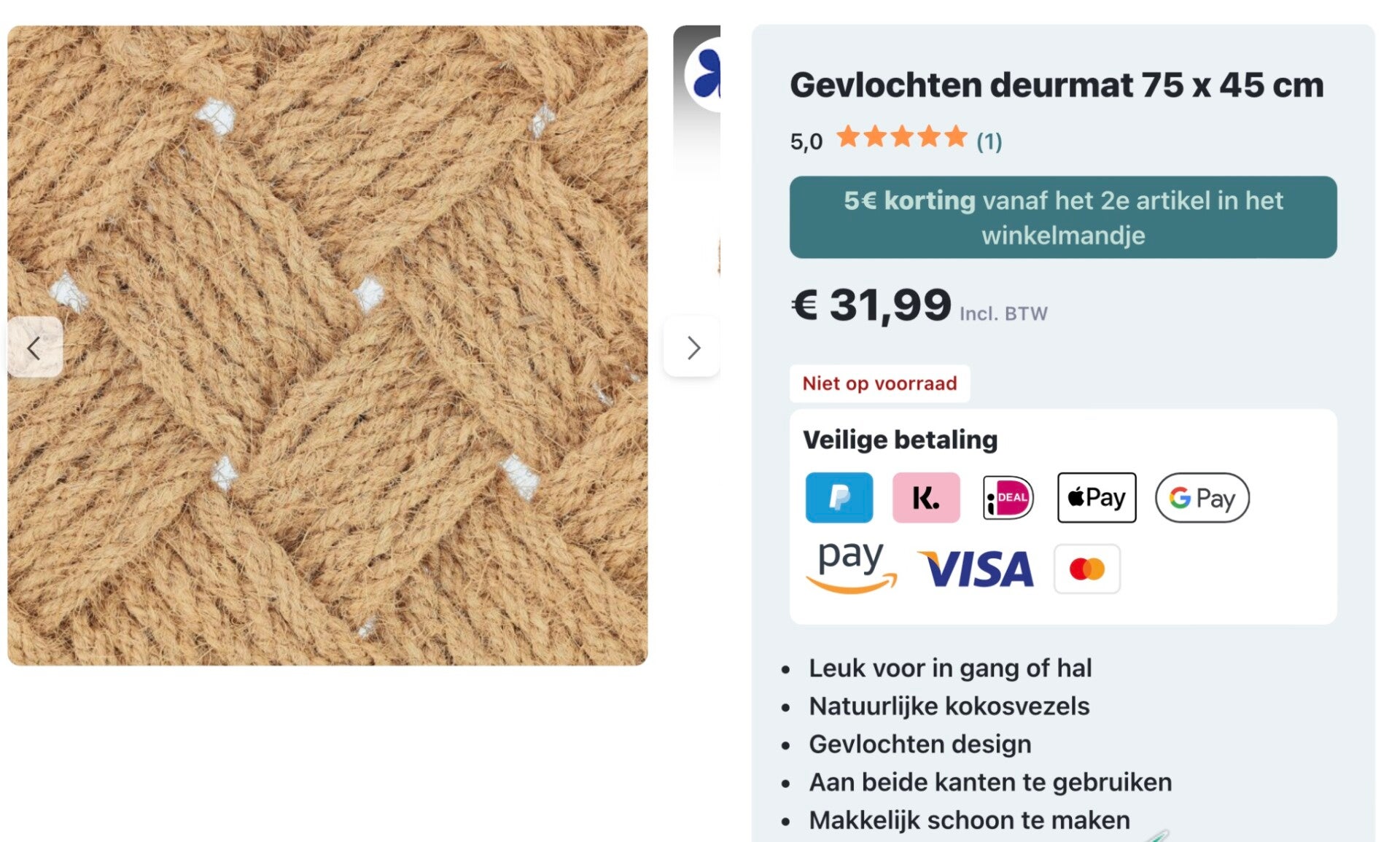The width and height of the screenshot is (1400, 842).
Task: Click the five-star rating
Action: click(902, 136)
